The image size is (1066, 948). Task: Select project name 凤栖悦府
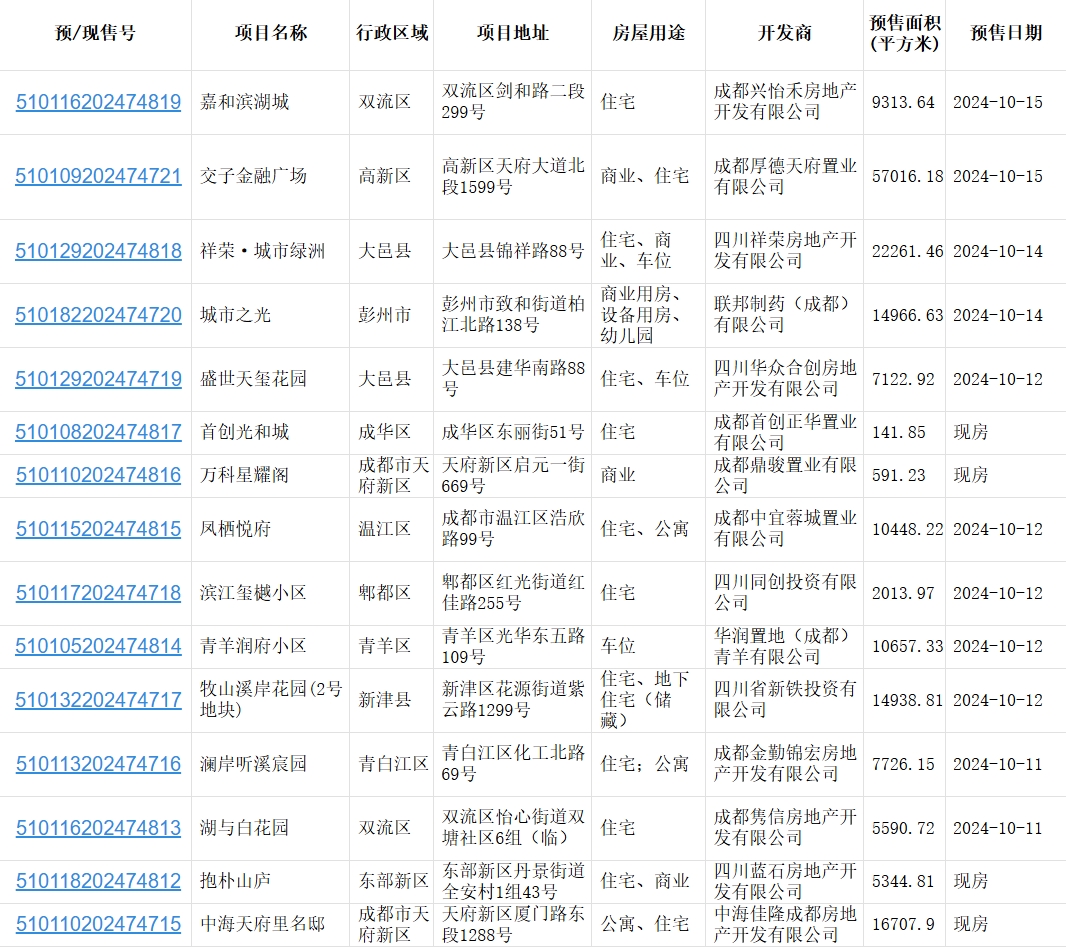[235, 529]
